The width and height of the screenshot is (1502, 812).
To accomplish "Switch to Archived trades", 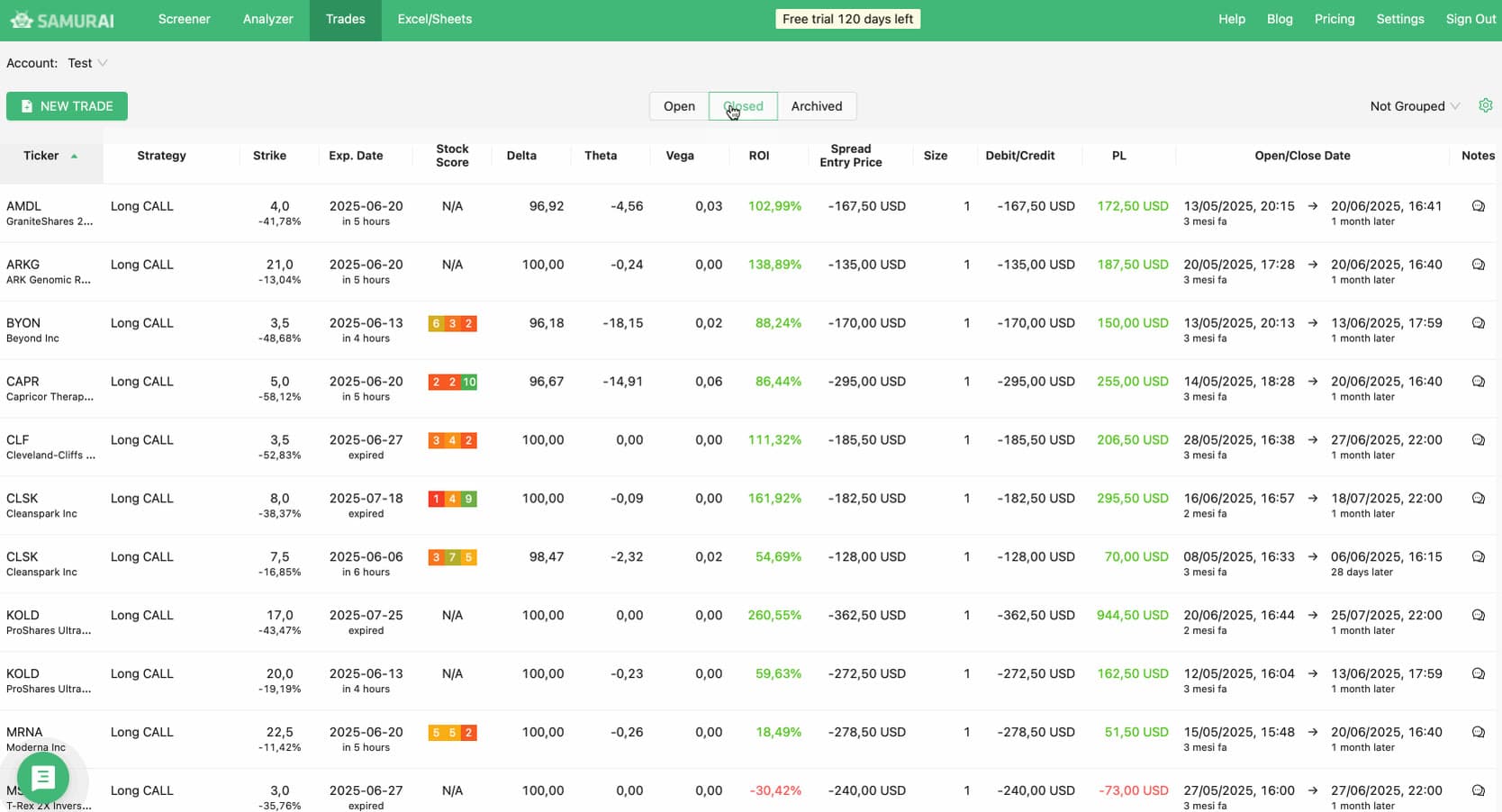I will (817, 106).
